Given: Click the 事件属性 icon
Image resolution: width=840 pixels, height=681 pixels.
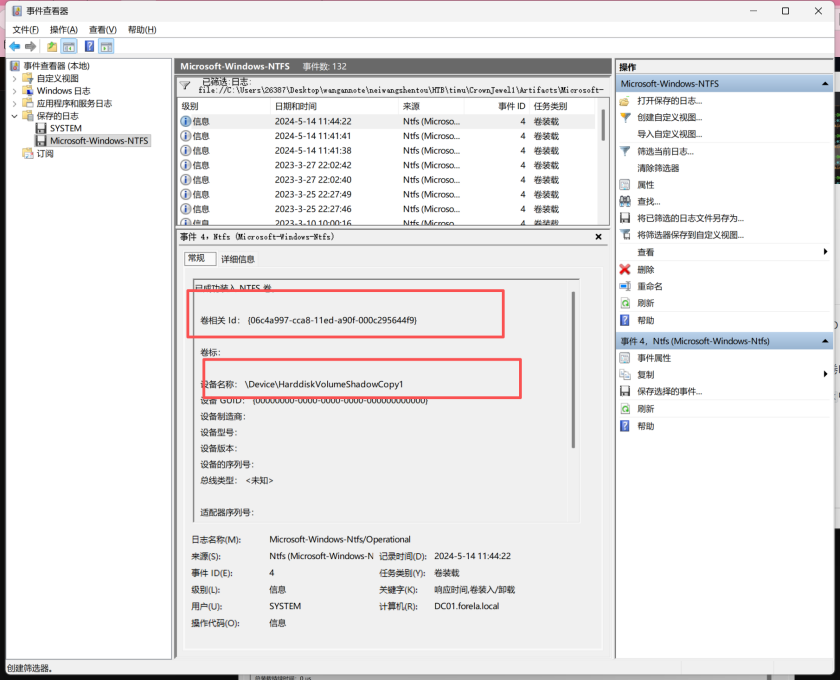Looking at the screenshot, I should [x=625, y=358].
